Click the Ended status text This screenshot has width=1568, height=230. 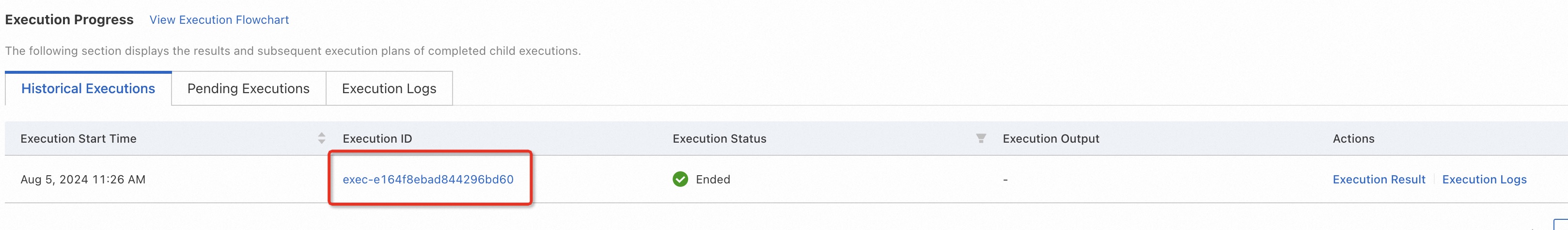713,180
